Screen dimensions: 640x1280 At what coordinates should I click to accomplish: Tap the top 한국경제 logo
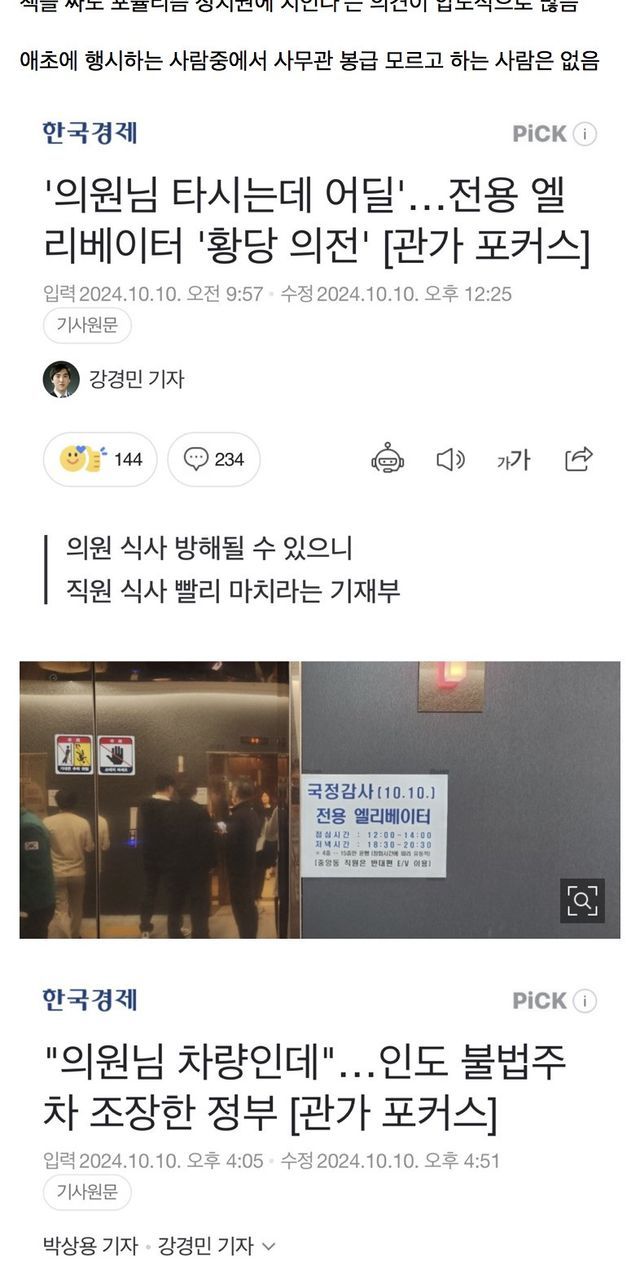(90, 133)
